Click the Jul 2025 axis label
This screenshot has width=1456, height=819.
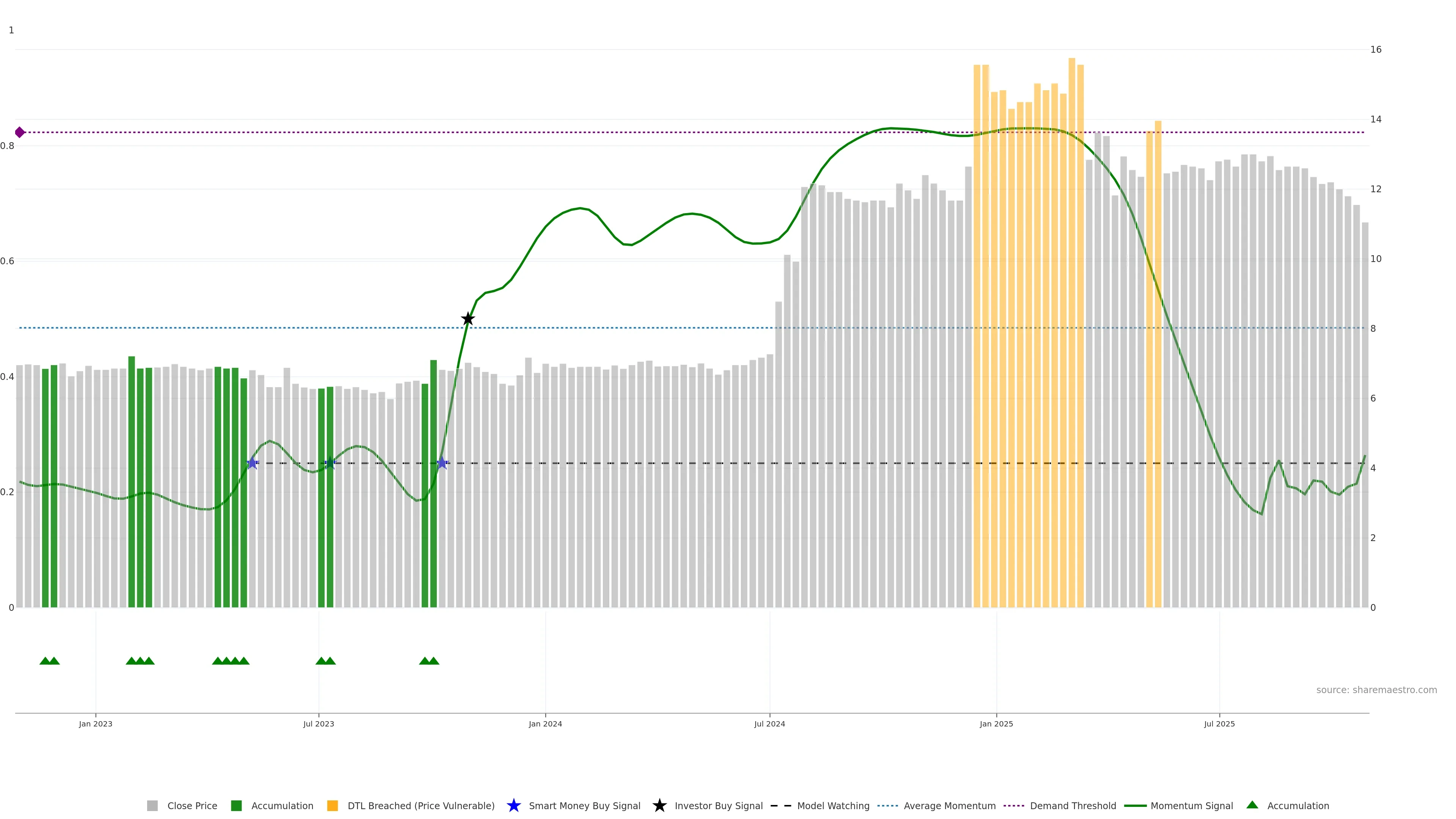point(1219,723)
